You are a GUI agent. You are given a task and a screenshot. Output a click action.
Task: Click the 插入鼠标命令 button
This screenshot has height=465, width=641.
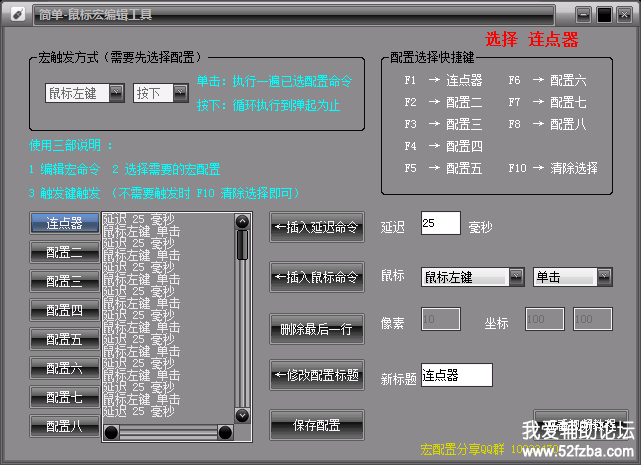[x=317, y=277]
